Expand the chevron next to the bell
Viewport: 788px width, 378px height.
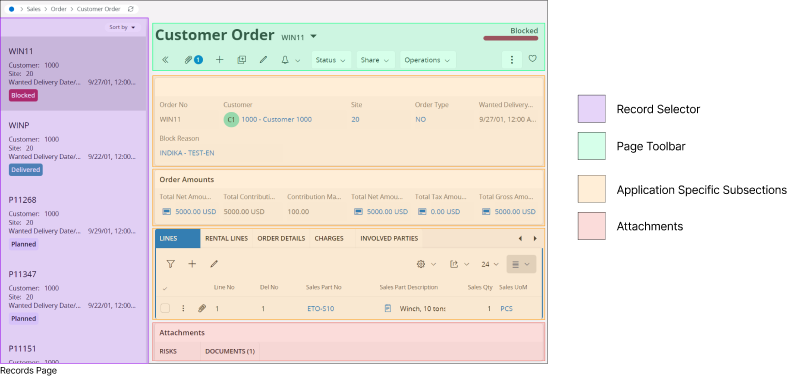point(298,60)
